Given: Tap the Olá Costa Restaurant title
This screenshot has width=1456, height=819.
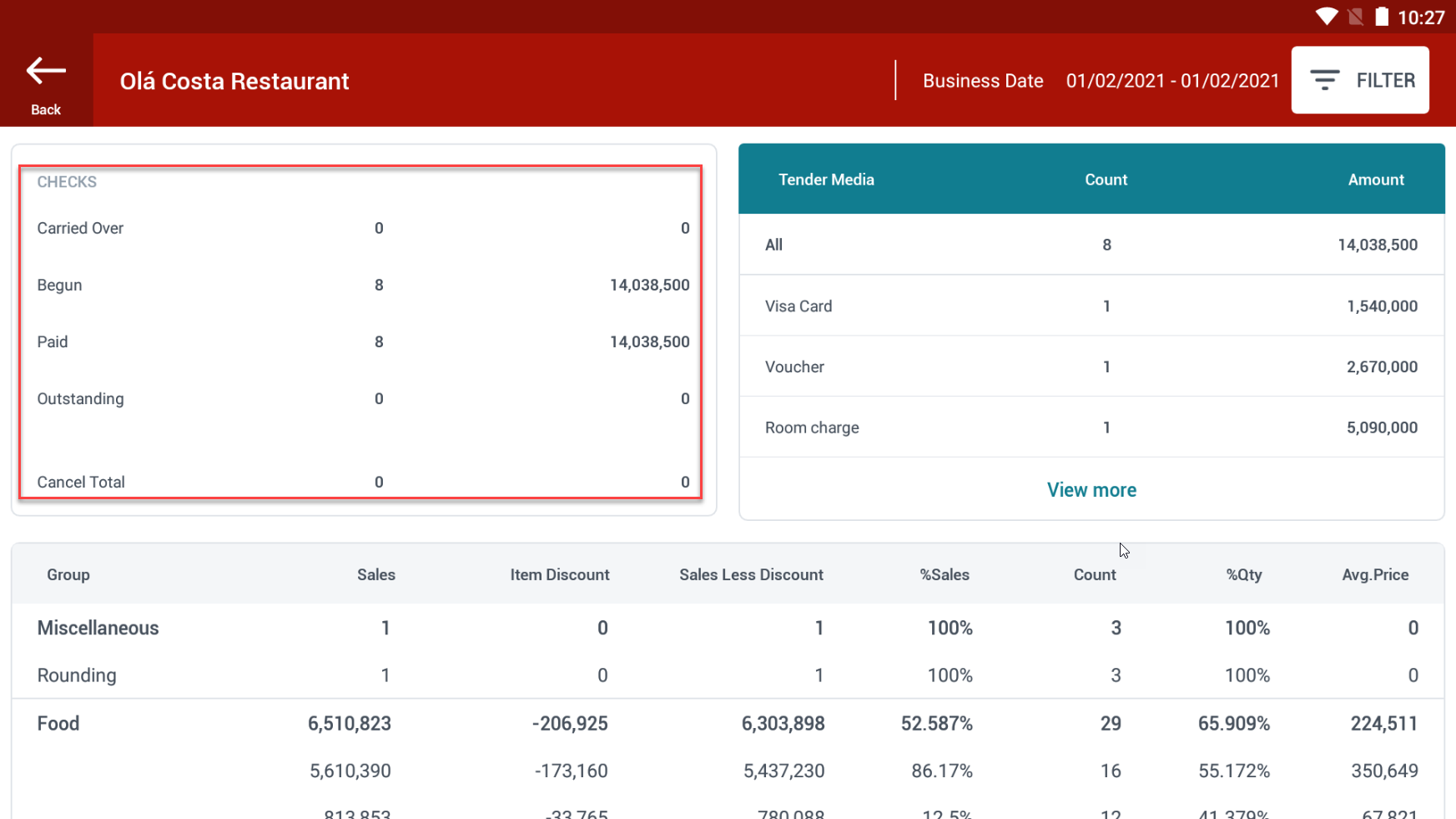Looking at the screenshot, I should point(234,81).
